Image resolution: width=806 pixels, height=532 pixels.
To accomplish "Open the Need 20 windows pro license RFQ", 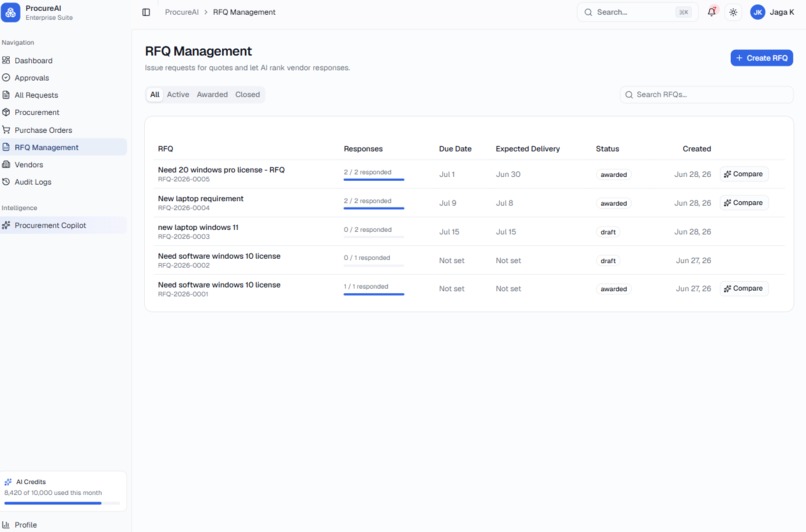I will (x=221, y=170).
